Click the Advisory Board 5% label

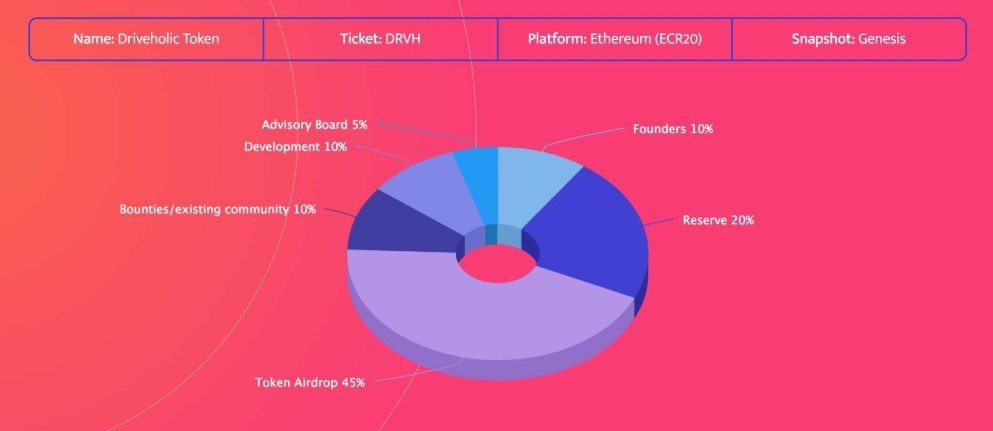point(314,125)
